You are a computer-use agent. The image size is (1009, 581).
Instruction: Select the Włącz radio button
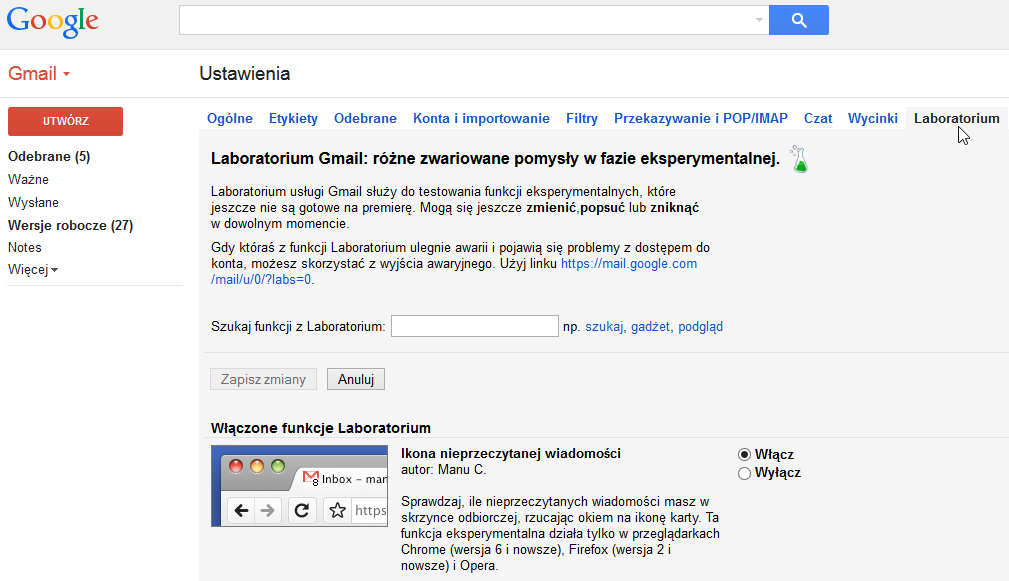point(745,455)
